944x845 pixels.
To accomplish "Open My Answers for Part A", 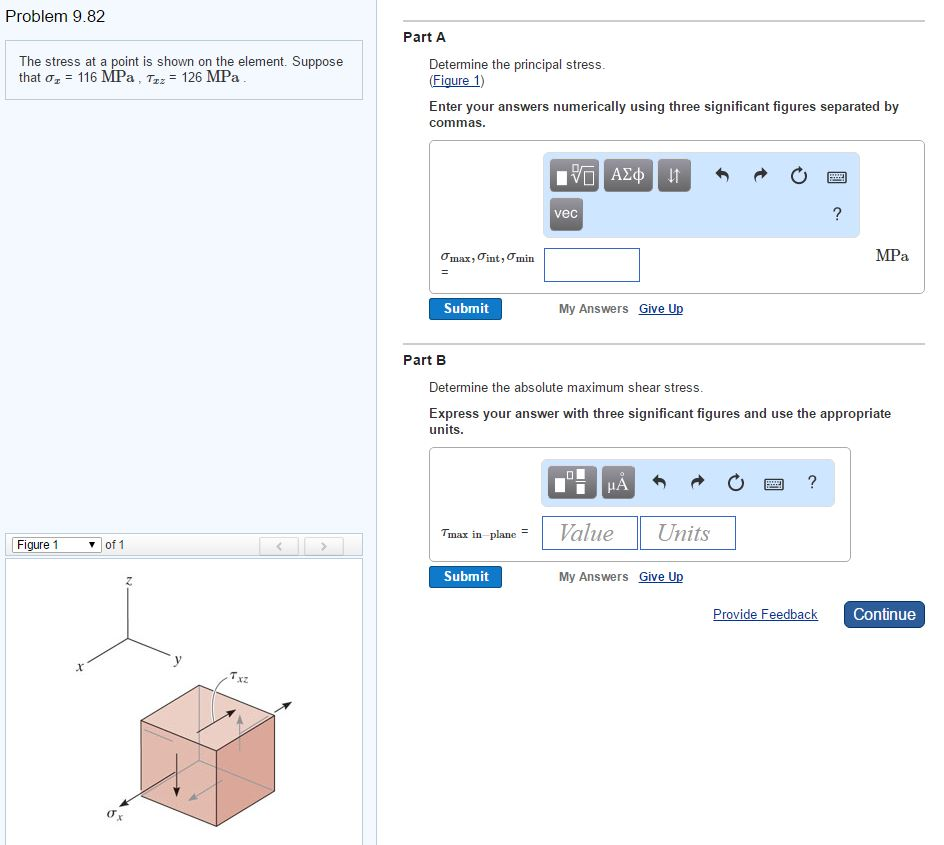I will click(x=593, y=309).
